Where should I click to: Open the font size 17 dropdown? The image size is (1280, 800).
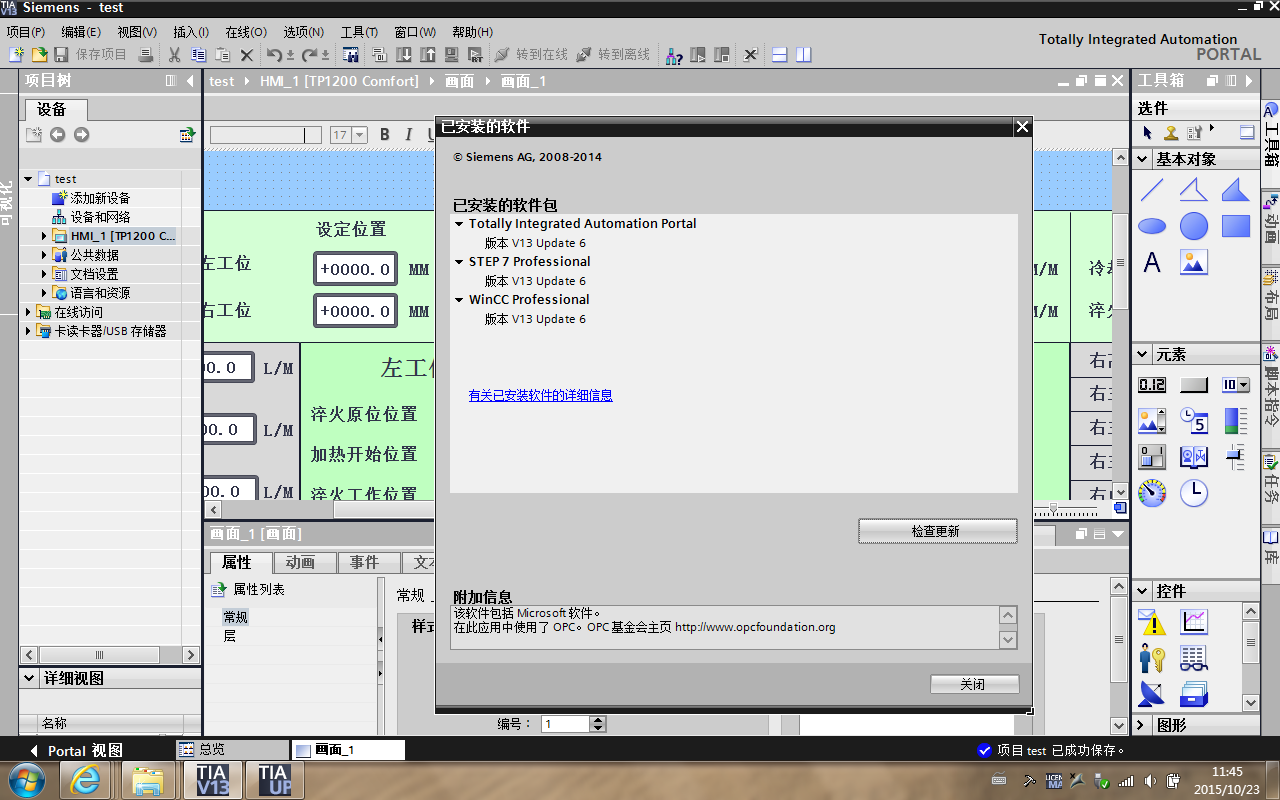click(x=359, y=135)
